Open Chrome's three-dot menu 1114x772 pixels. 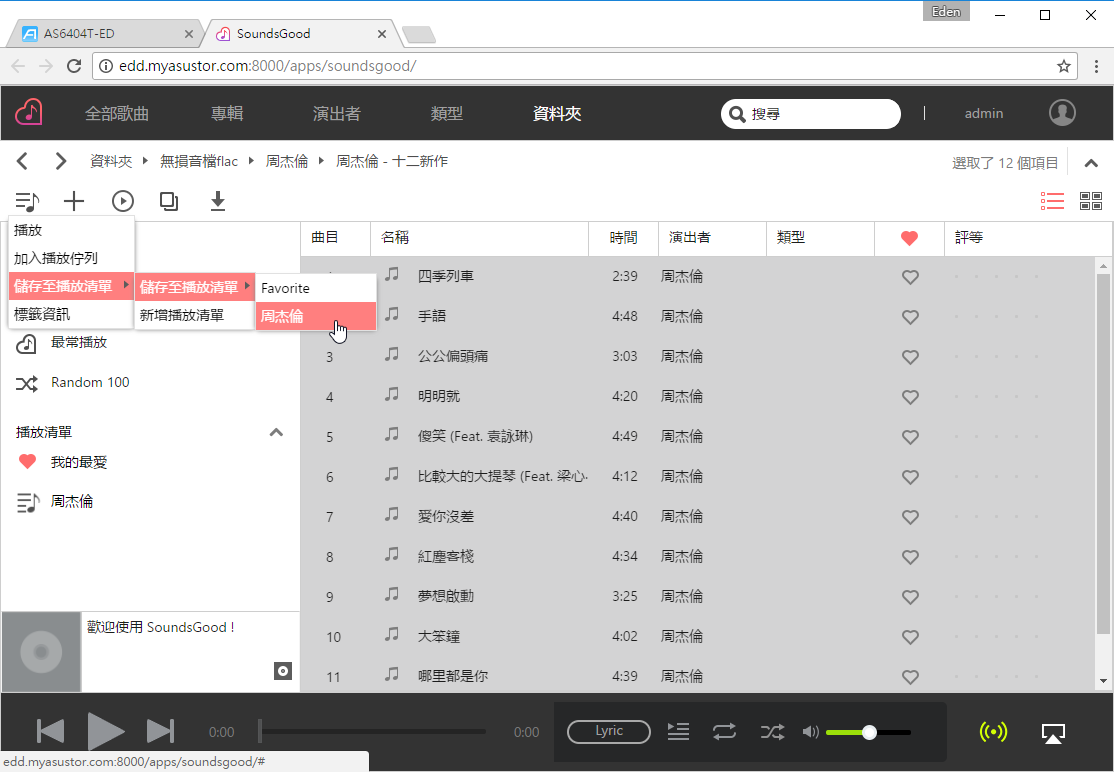pyautogui.click(x=1097, y=66)
